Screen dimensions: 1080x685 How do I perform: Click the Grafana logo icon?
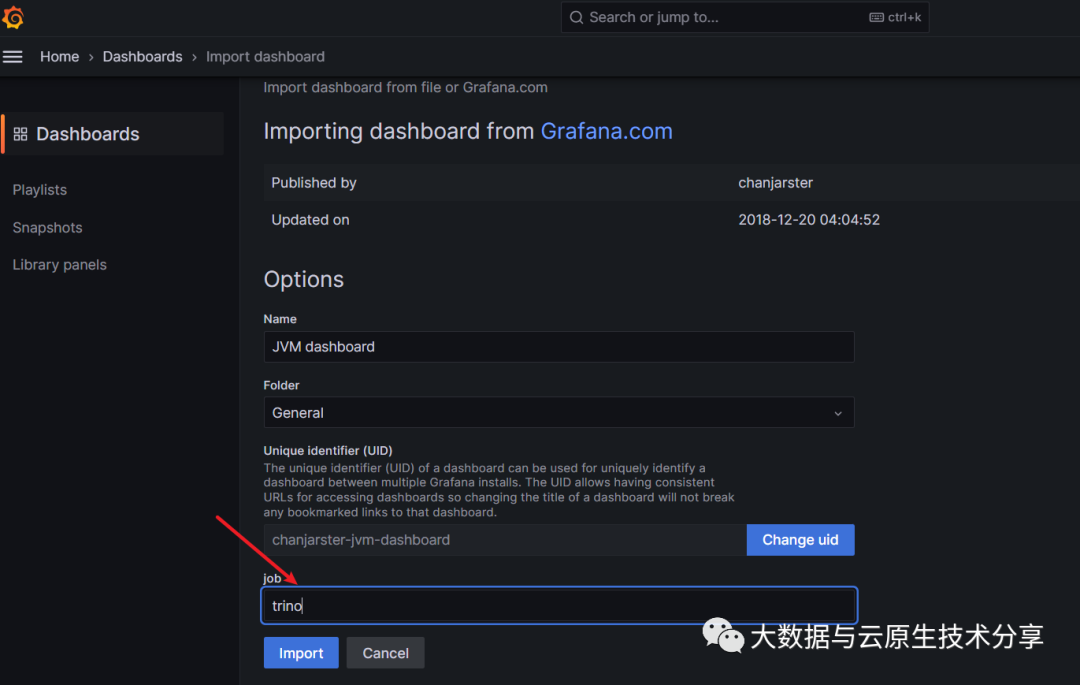pyautogui.click(x=13, y=17)
